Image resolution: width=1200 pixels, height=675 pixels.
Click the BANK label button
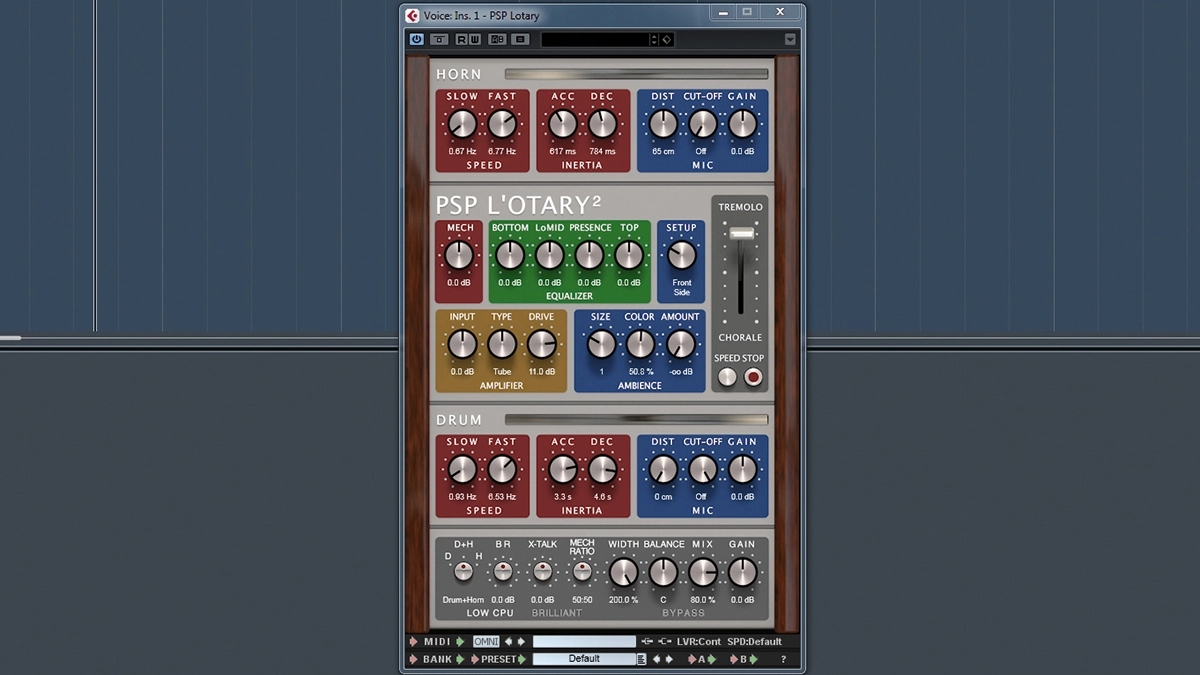[438, 659]
